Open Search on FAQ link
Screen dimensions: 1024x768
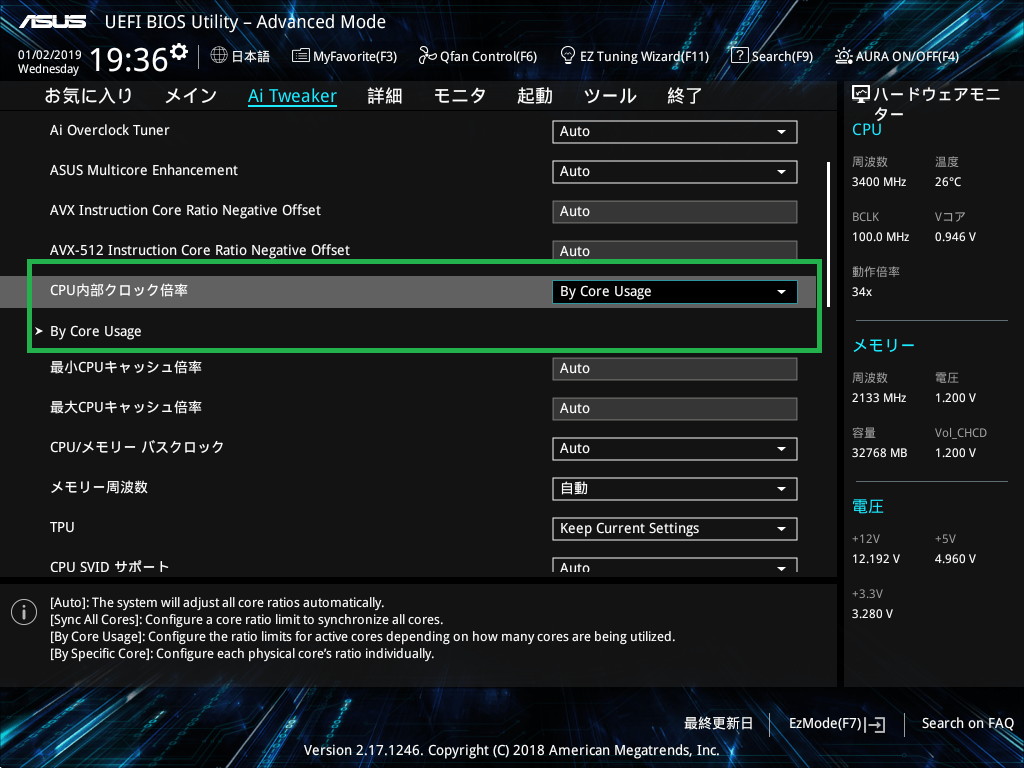[967, 724]
